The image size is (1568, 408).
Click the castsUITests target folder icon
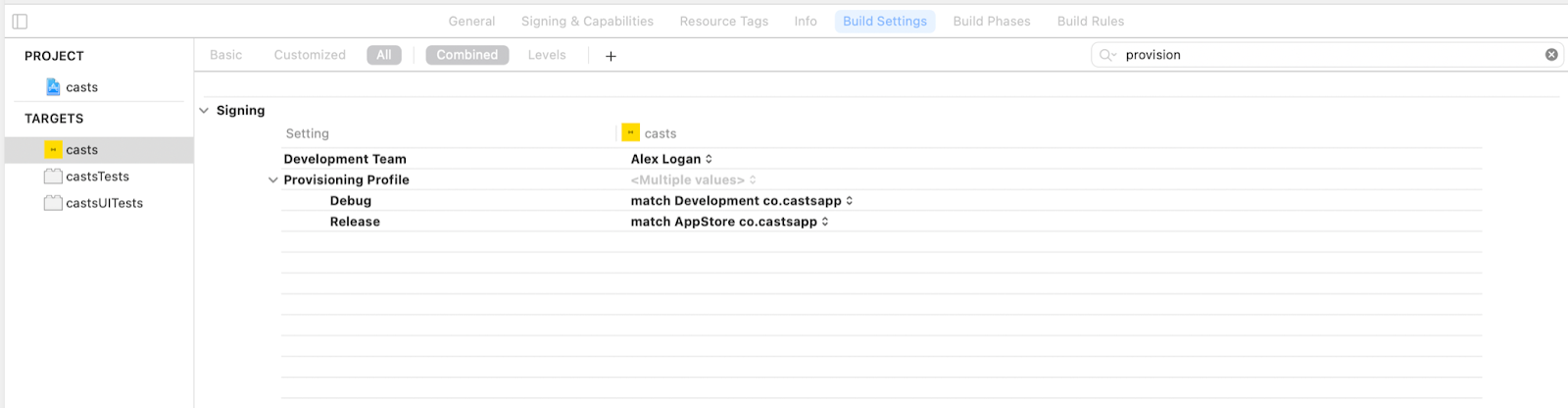pyautogui.click(x=53, y=203)
